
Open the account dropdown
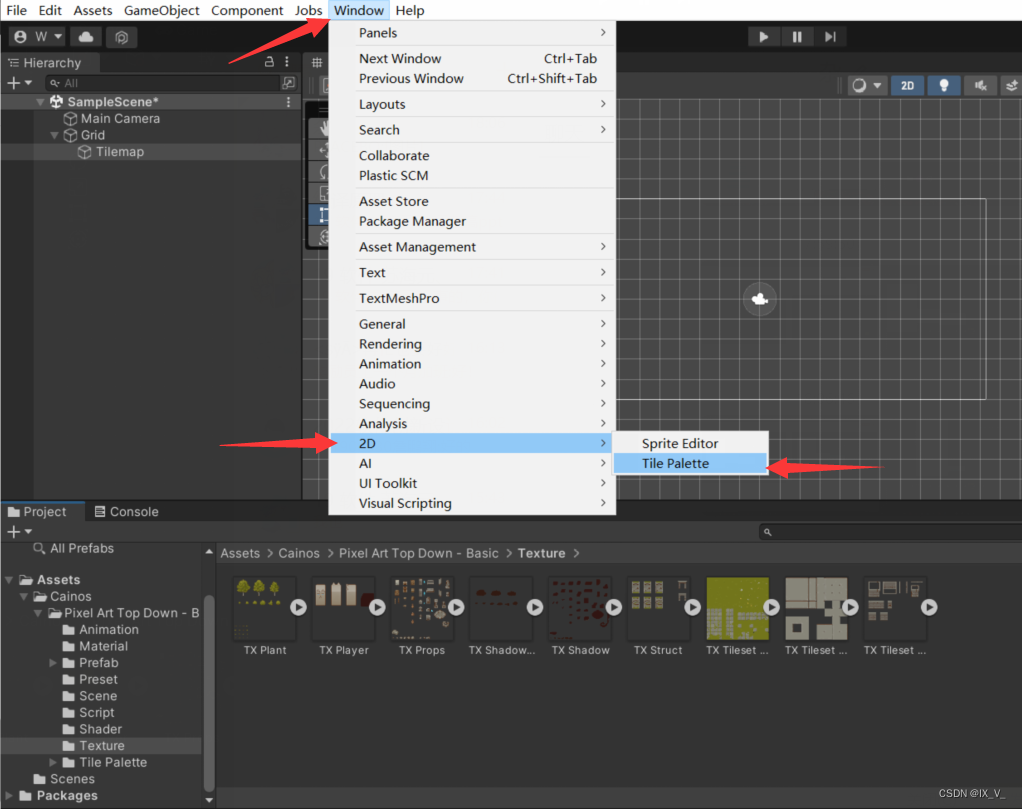38,37
